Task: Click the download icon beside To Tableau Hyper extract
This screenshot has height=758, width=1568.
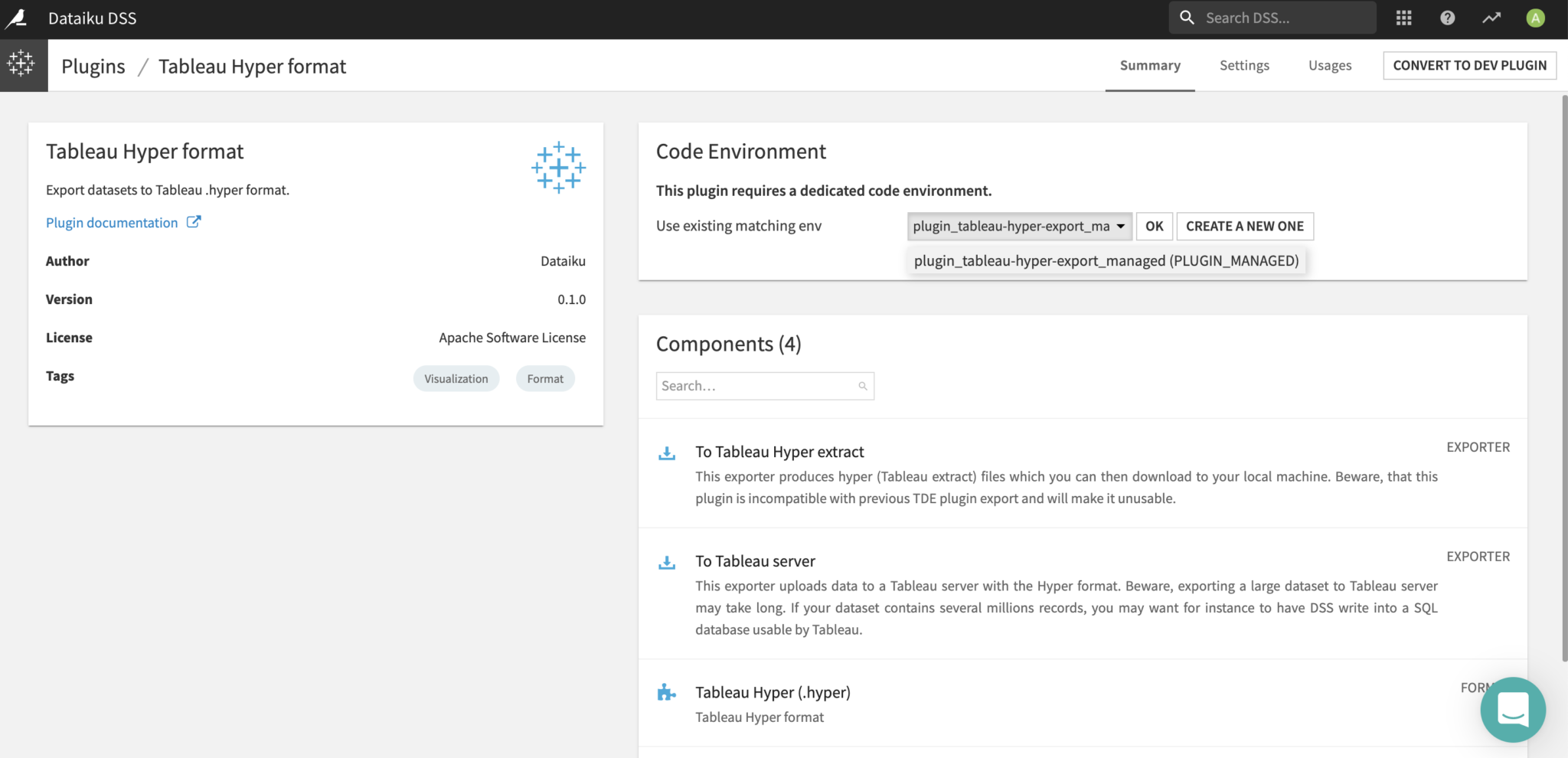Action: tap(667, 453)
